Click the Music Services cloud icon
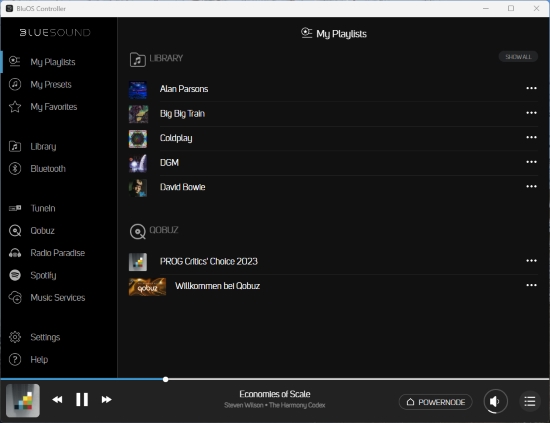 coord(15,297)
